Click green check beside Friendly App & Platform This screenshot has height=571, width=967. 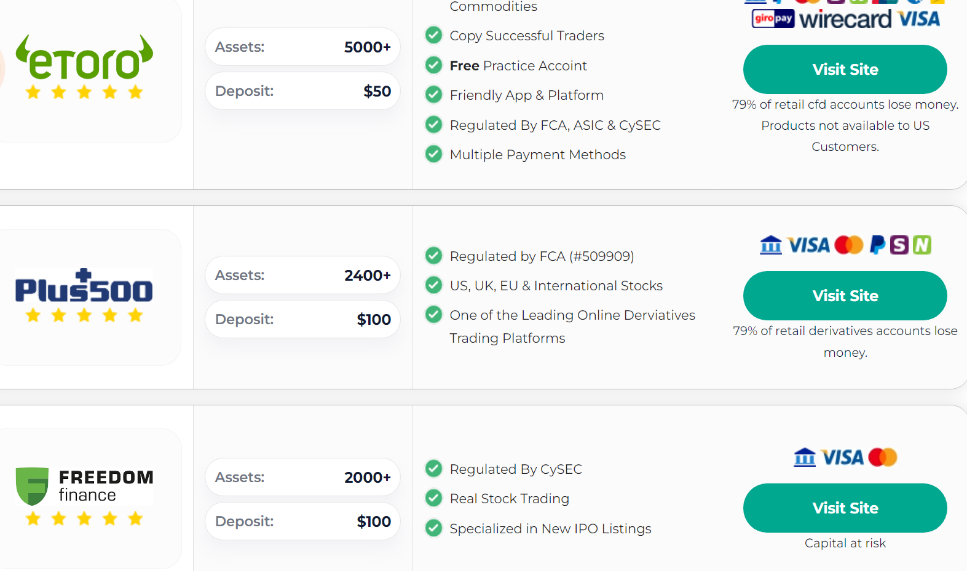[x=434, y=94]
